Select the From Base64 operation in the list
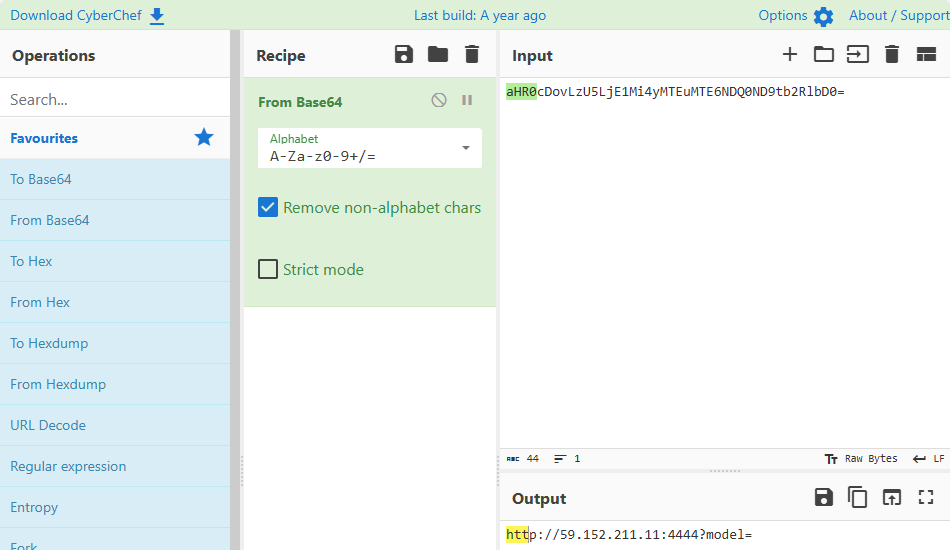This screenshot has height=550, width=950. 115,220
